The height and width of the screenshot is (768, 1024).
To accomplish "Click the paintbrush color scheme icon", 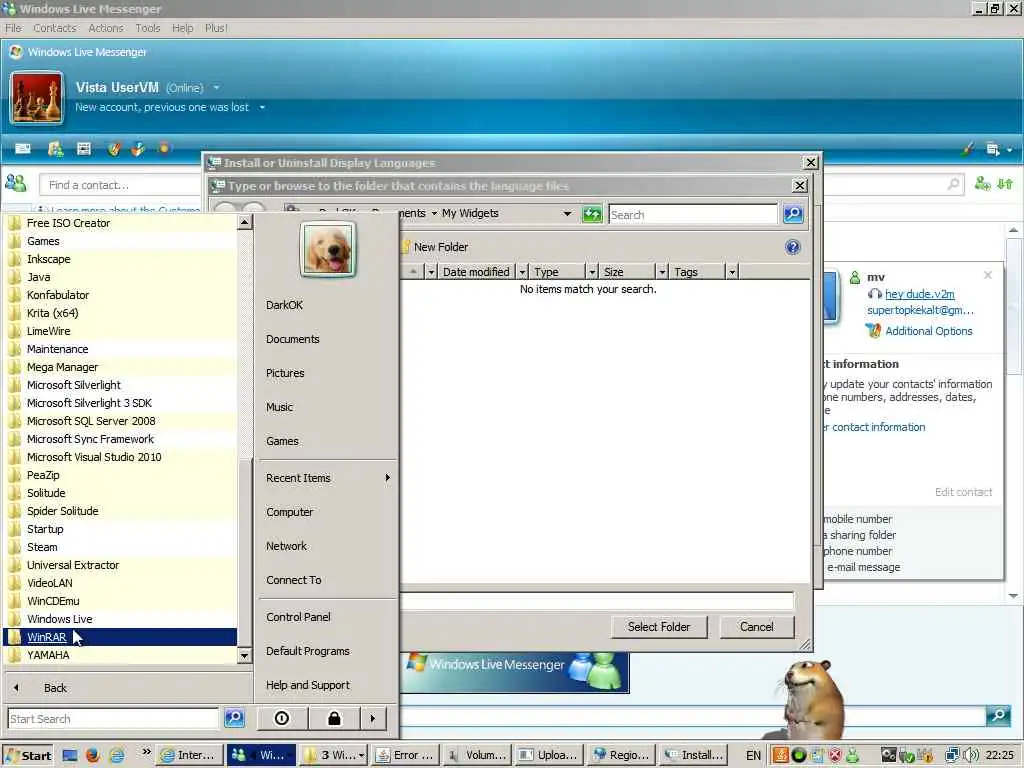I will [x=967, y=149].
